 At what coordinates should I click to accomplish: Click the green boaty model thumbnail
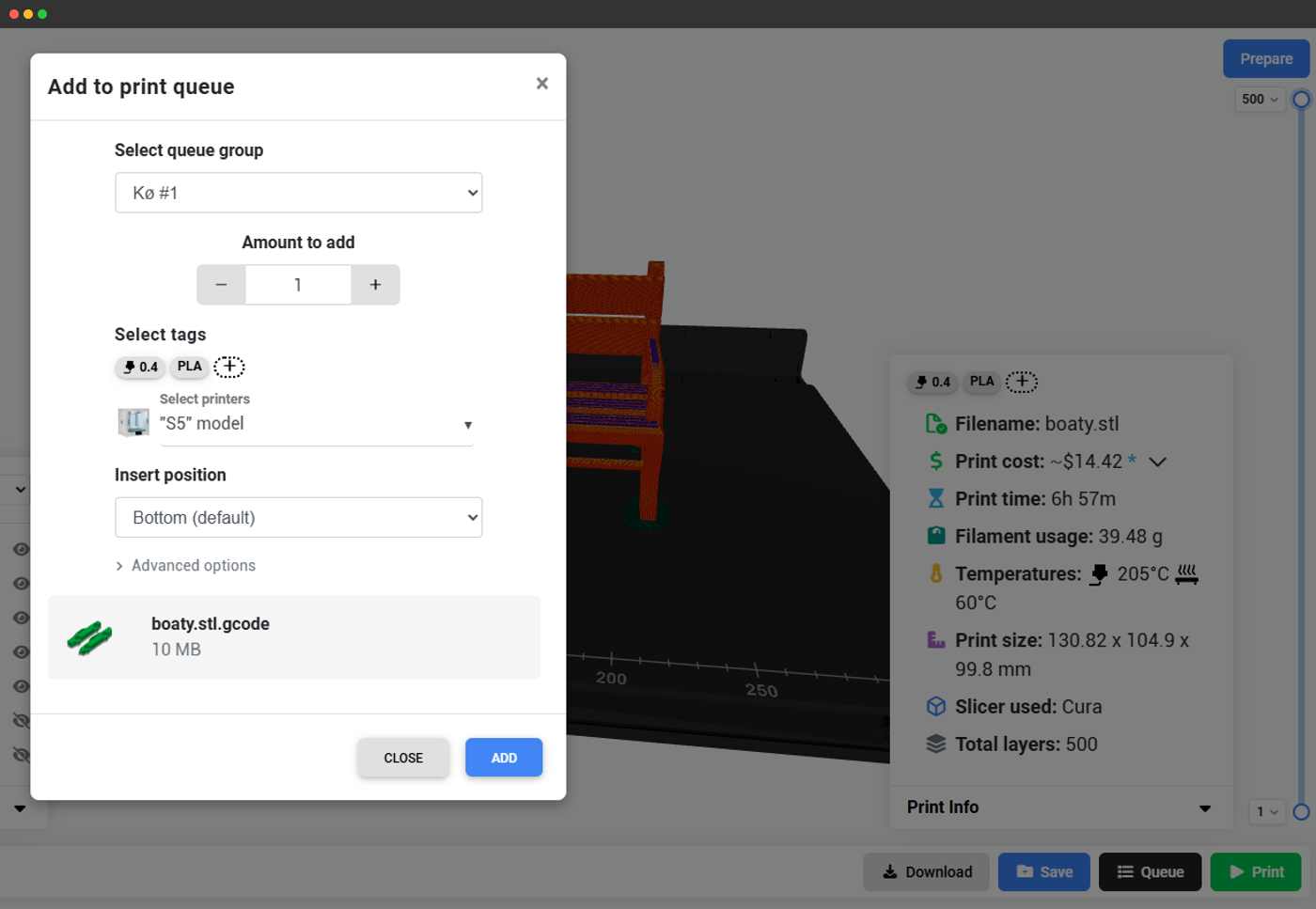[90, 637]
